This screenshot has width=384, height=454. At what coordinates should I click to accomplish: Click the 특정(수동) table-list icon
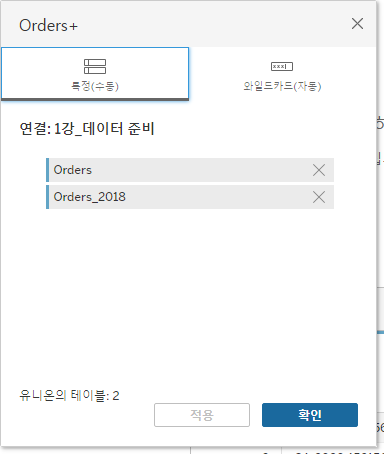95,66
